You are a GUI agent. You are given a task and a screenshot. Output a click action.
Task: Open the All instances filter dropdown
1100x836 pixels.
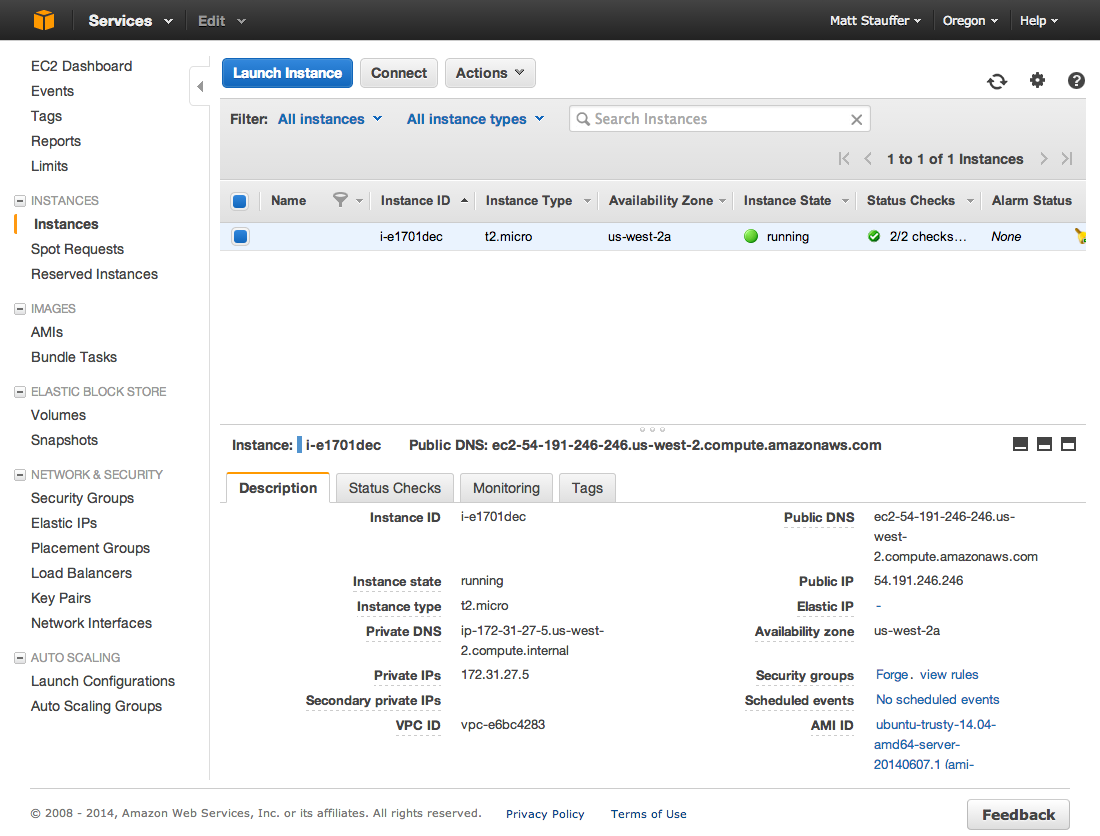330,119
